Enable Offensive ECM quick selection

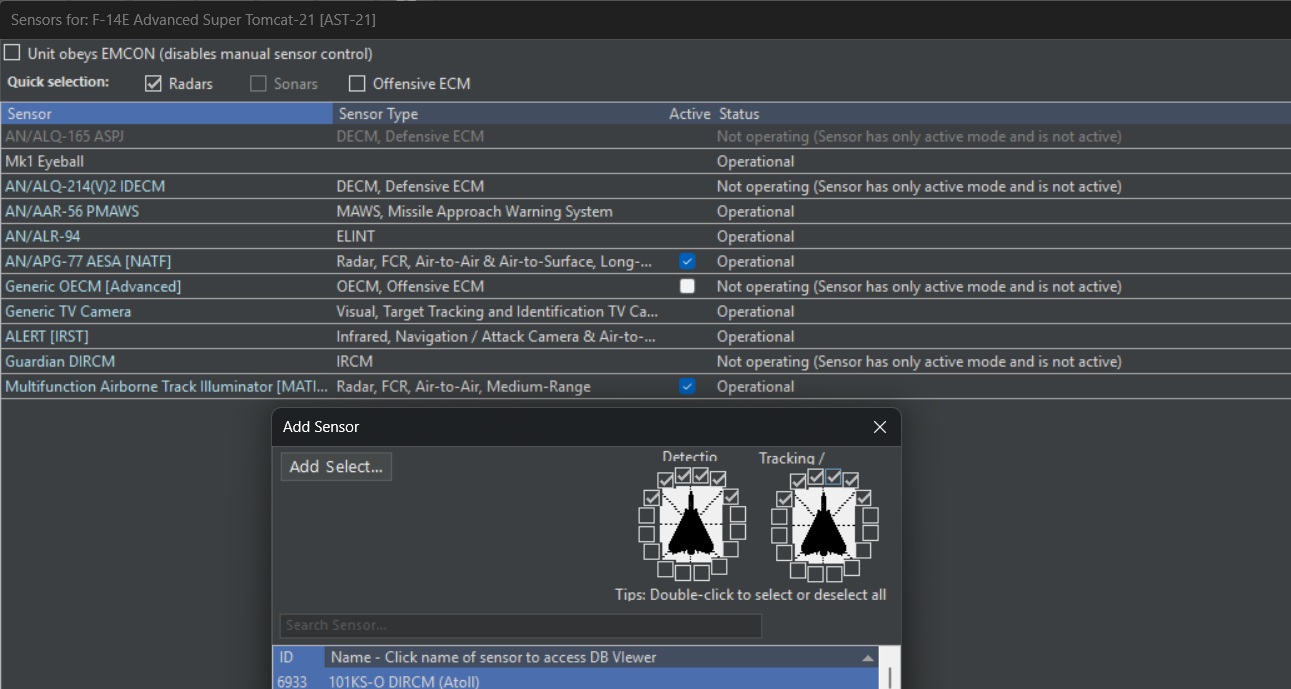click(x=357, y=84)
